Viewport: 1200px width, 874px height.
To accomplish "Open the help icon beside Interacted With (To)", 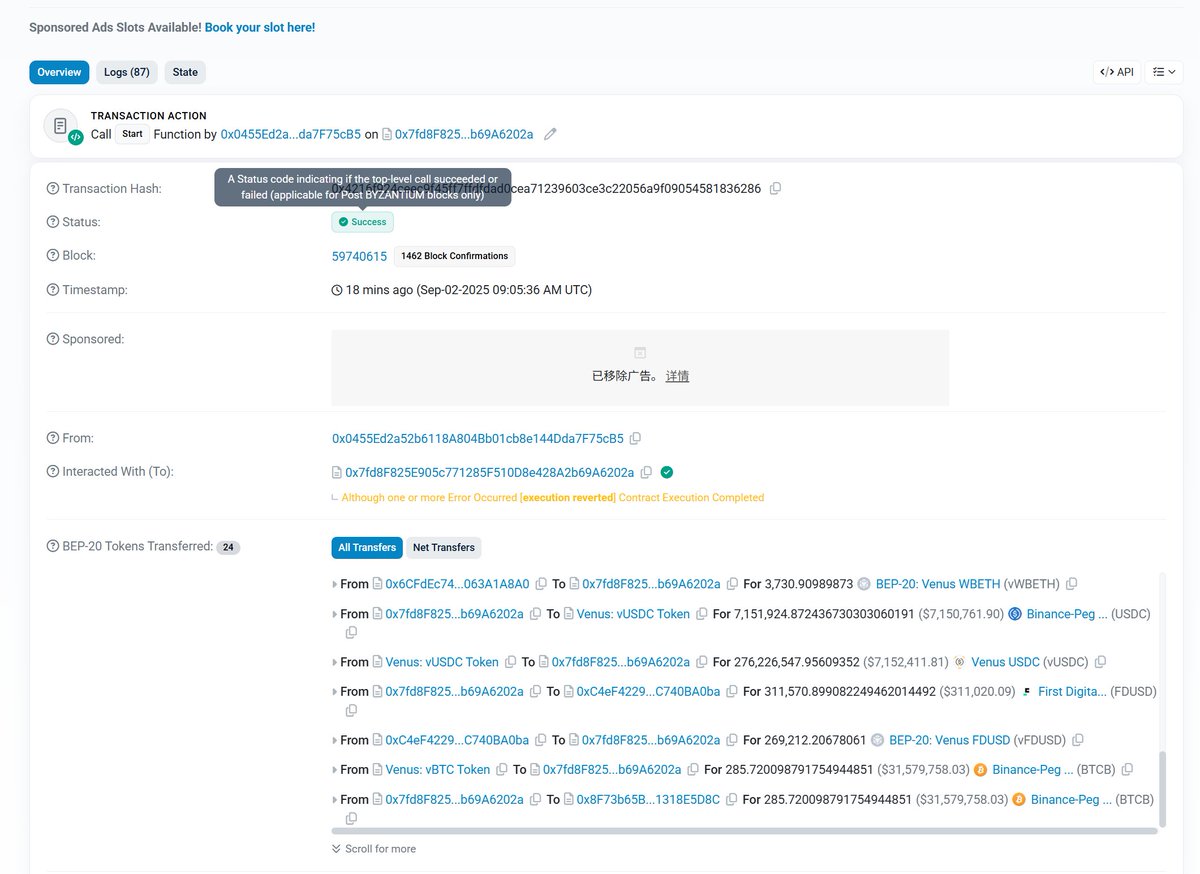I will point(53,471).
